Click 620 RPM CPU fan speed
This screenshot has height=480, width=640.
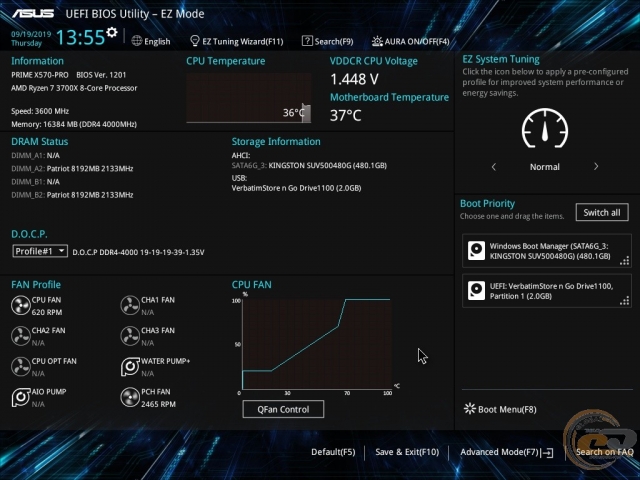47,312
